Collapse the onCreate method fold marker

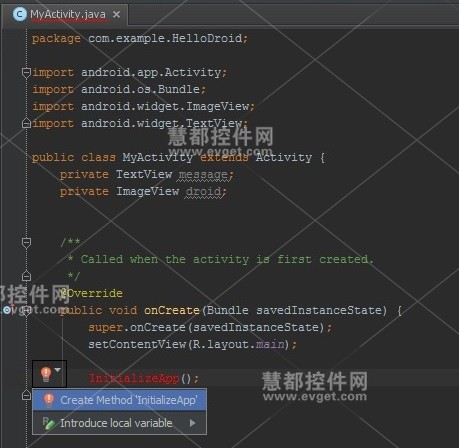(26, 311)
